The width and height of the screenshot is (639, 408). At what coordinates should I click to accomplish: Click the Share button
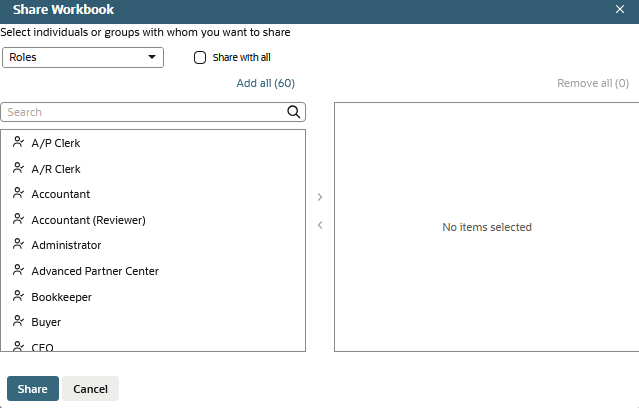pos(33,388)
